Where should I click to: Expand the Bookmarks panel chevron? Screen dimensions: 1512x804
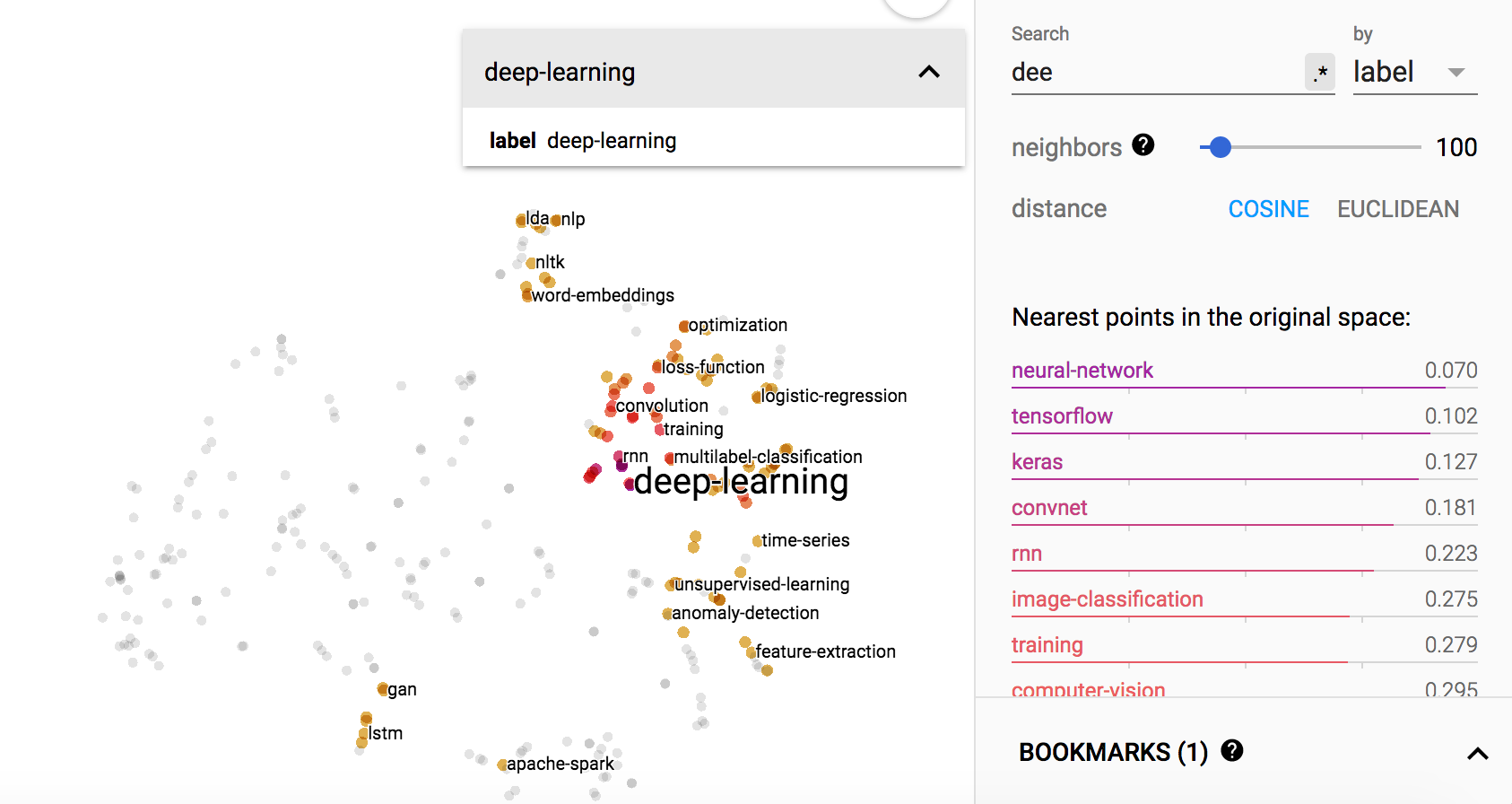1477,754
